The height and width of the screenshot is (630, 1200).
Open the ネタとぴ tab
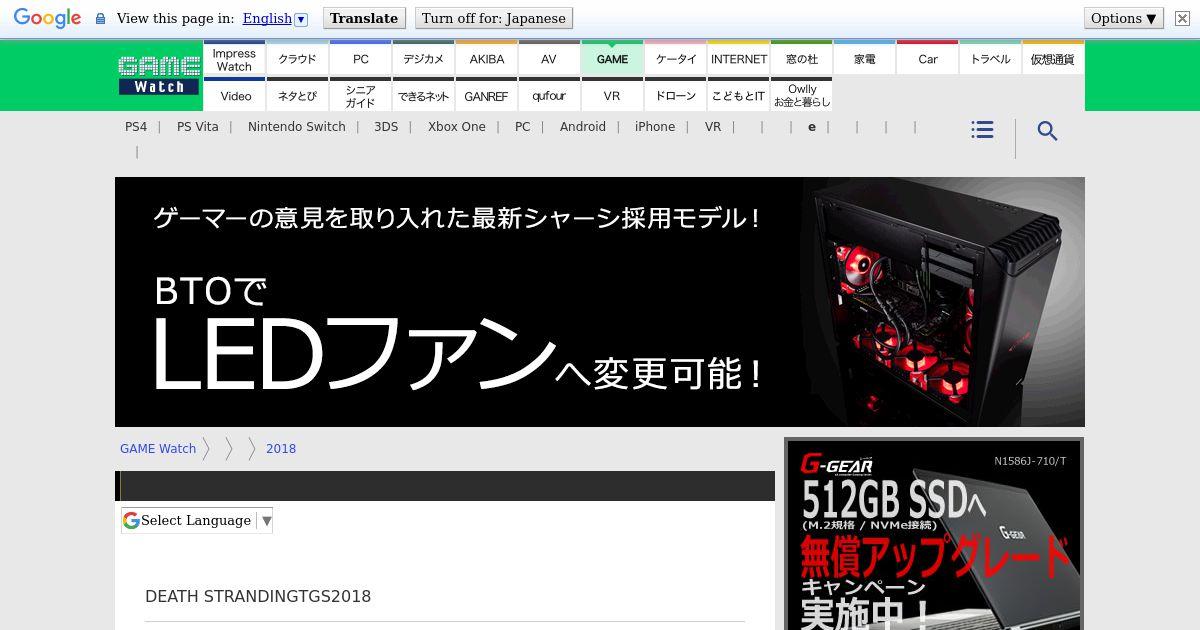297,95
